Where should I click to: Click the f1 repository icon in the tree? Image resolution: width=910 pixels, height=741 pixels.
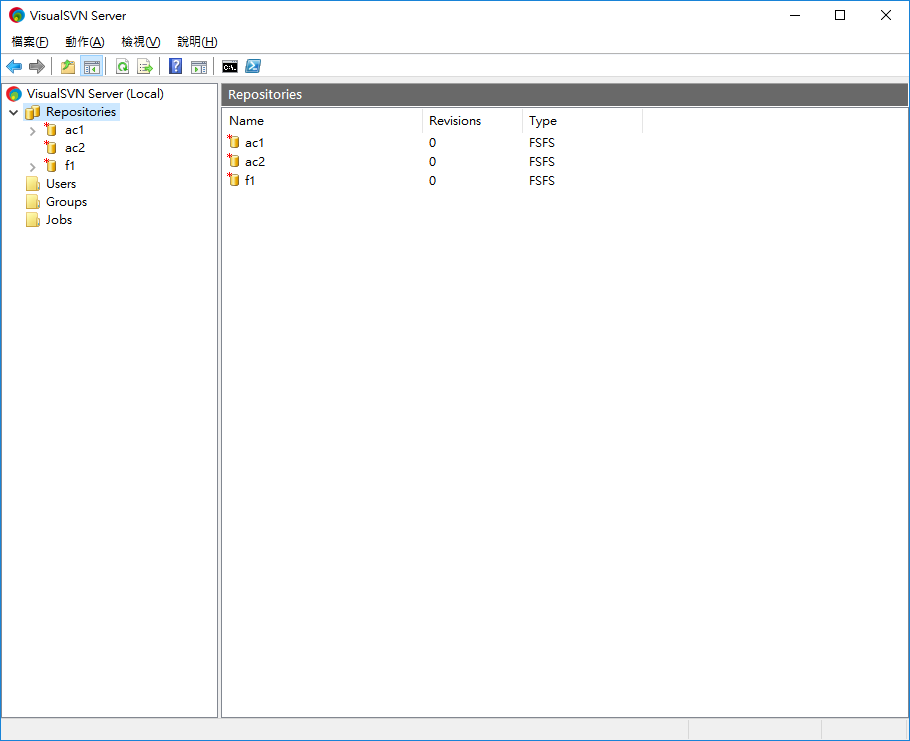[50, 165]
